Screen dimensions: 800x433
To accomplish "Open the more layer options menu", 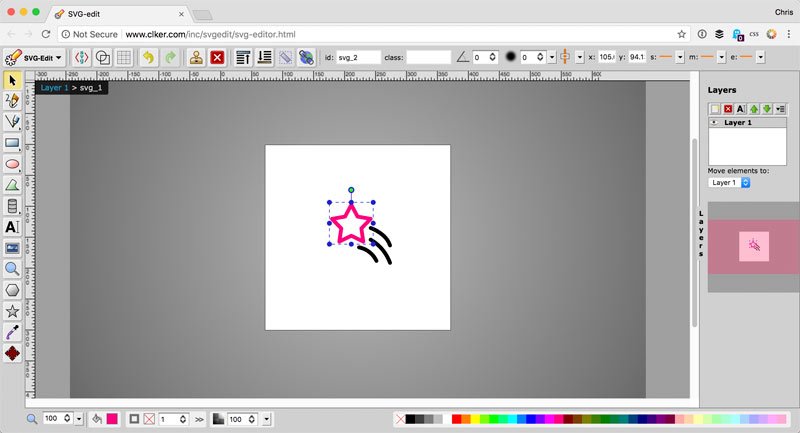I will point(780,109).
